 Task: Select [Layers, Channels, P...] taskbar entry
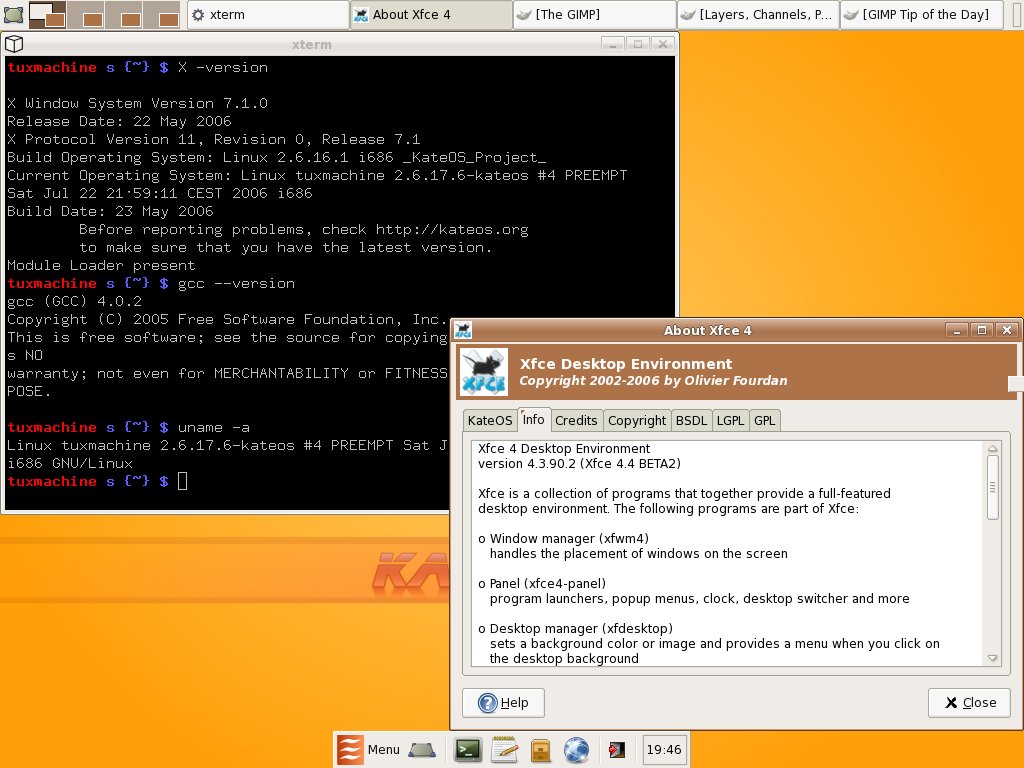coord(758,14)
